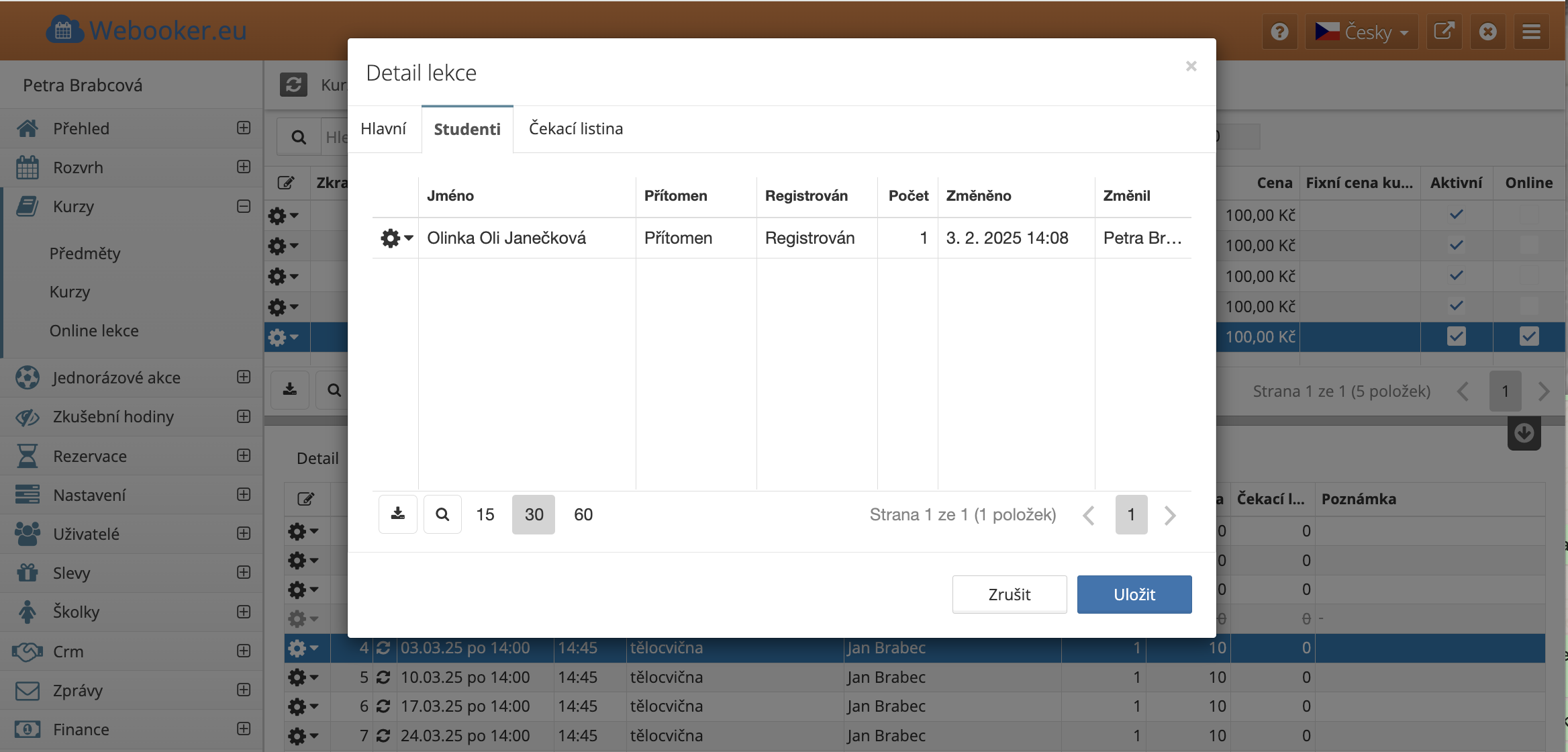The height and width of the screenshot is (752, 1568).
Task: Click the round down-arrow icon on the right
Action: click(x=1524, y=434)
